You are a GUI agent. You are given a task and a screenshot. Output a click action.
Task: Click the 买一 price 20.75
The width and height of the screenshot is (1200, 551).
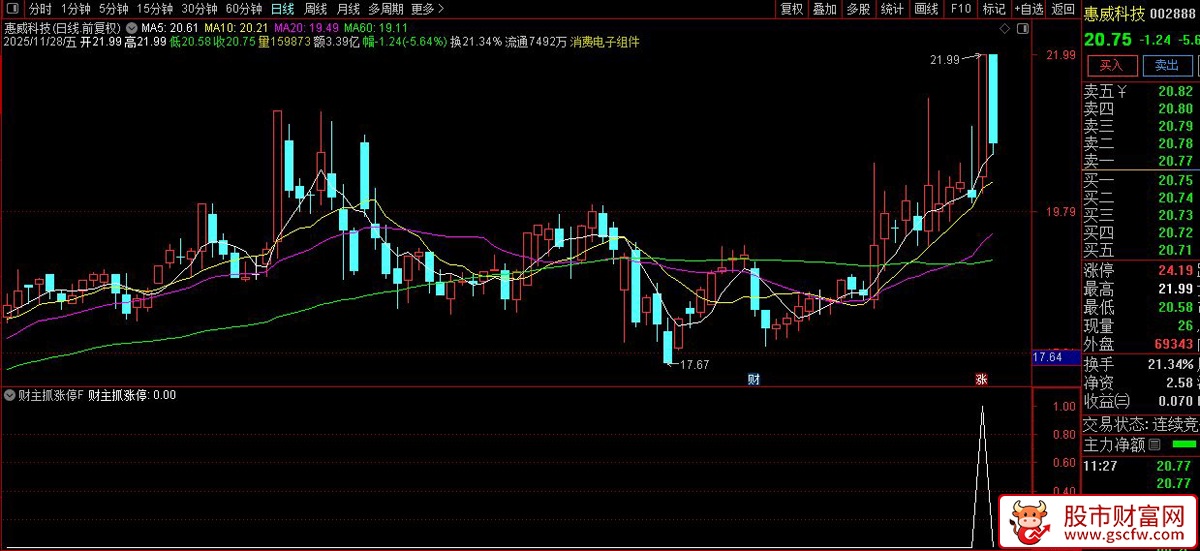pos(1175,180)
